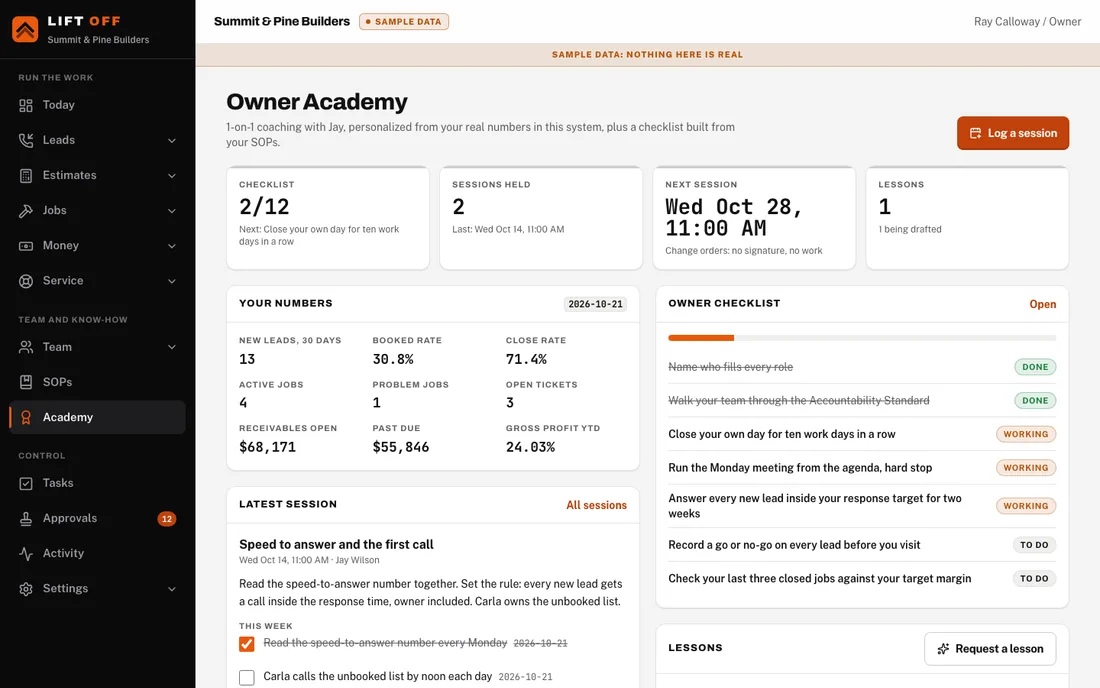This screenshot has width=1100, height=688.
Task: Click the Tasks checkmark icon
Action: 26,483
